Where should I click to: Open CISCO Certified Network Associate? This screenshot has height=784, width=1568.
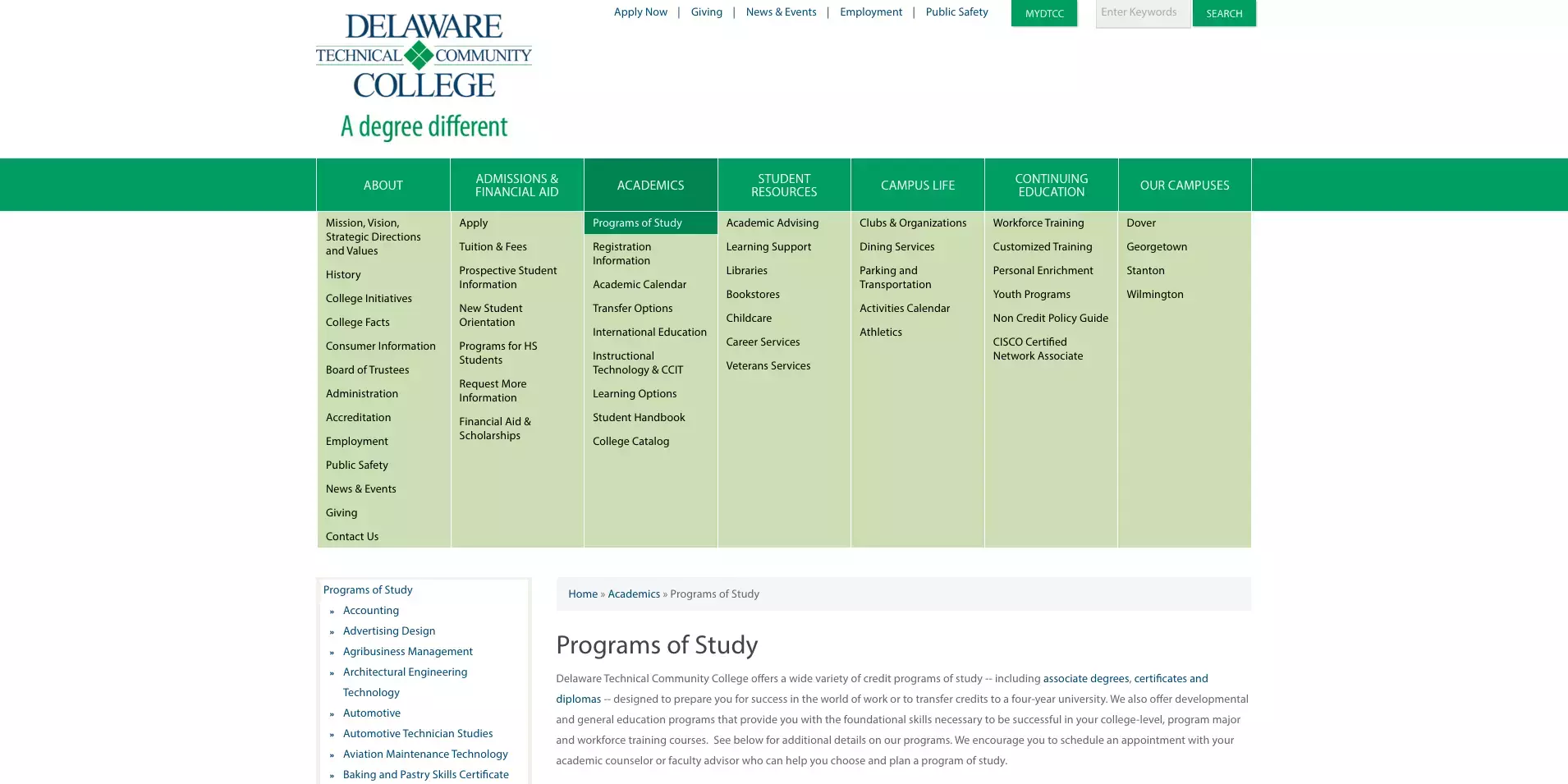click(x=1038, y=349)
